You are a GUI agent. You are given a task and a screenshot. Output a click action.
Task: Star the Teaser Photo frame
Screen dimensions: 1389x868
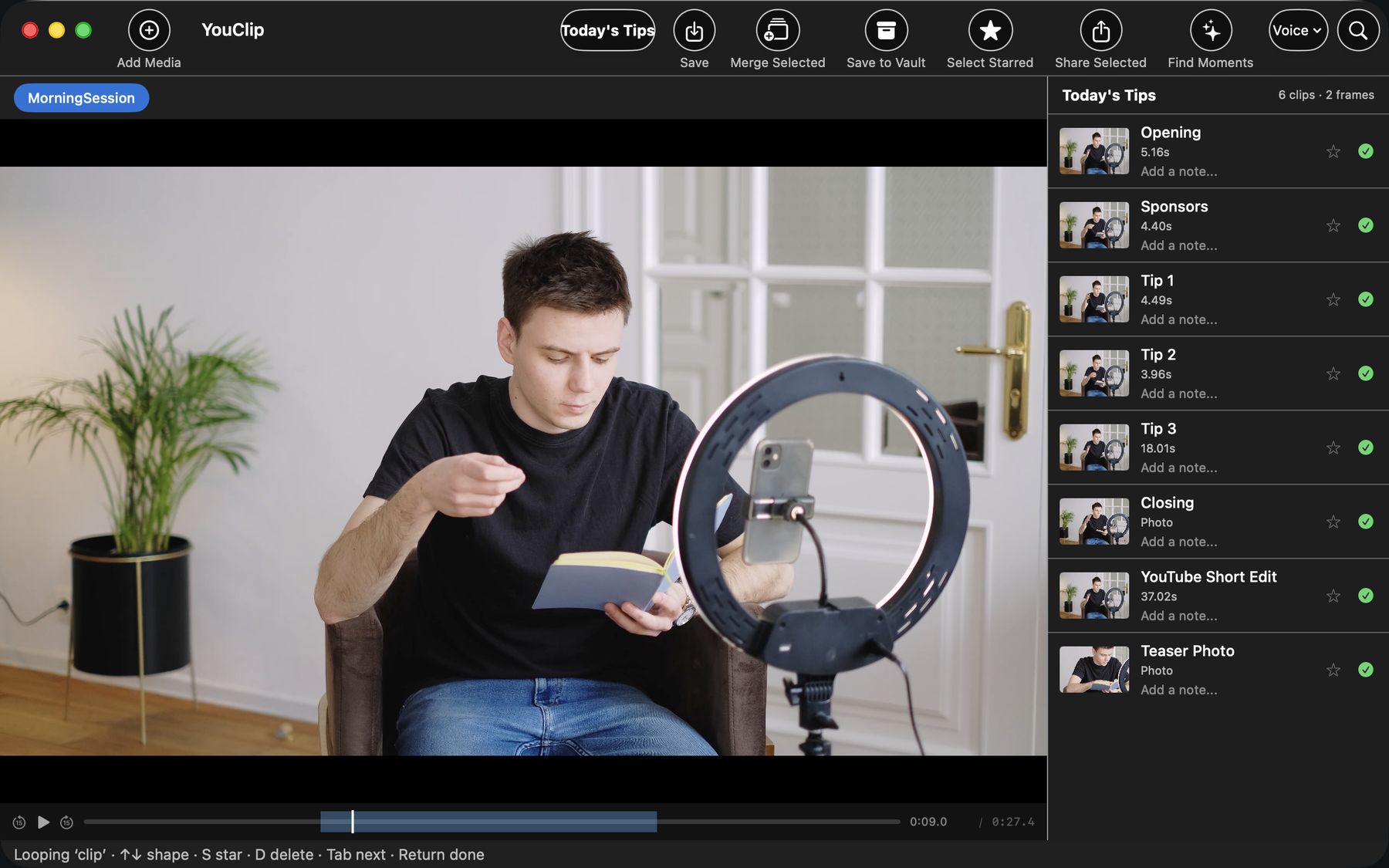click(1333, 670)
